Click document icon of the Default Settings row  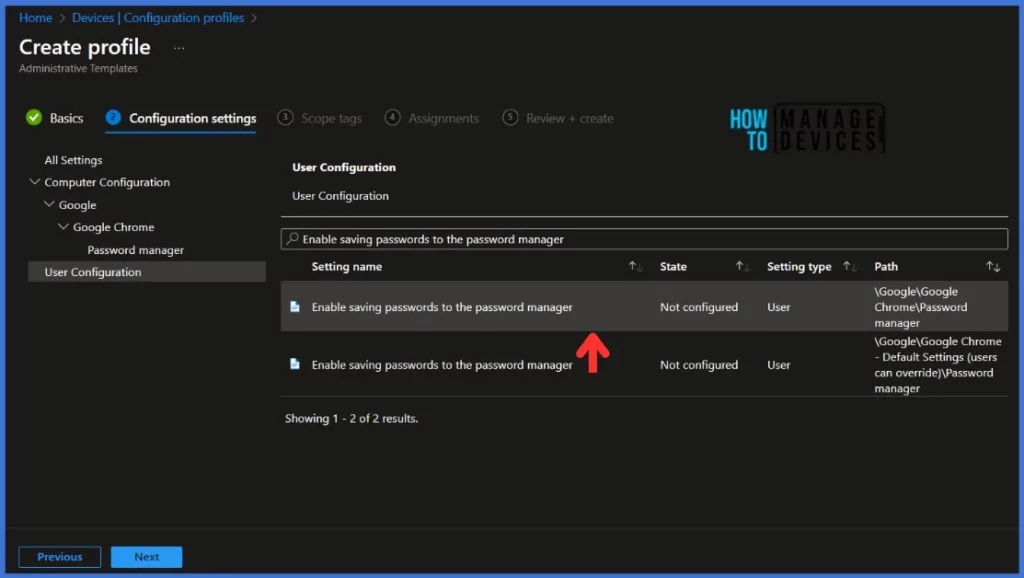click(295, 364)
